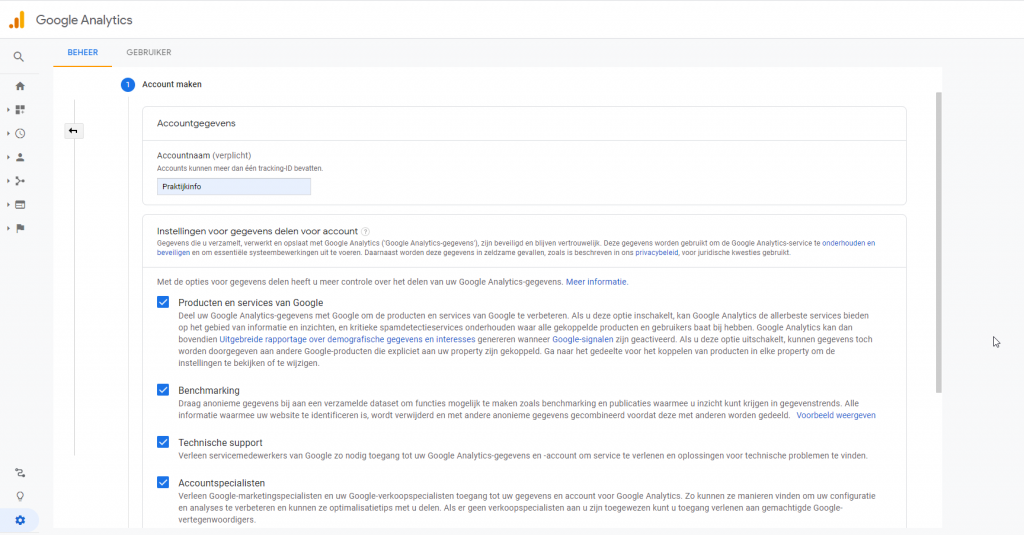
Task: Open the Google-signalen link
Action: click(x=583, y=340)
